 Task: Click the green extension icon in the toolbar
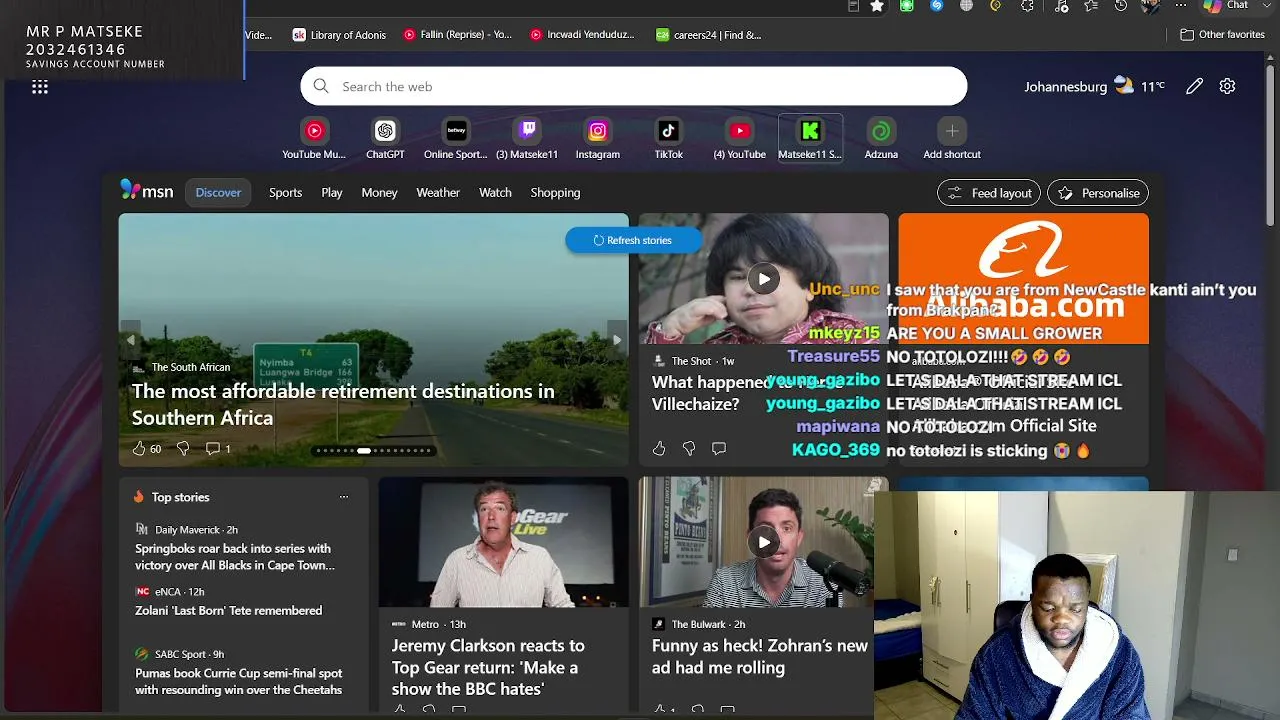click(x=907, y=6)
